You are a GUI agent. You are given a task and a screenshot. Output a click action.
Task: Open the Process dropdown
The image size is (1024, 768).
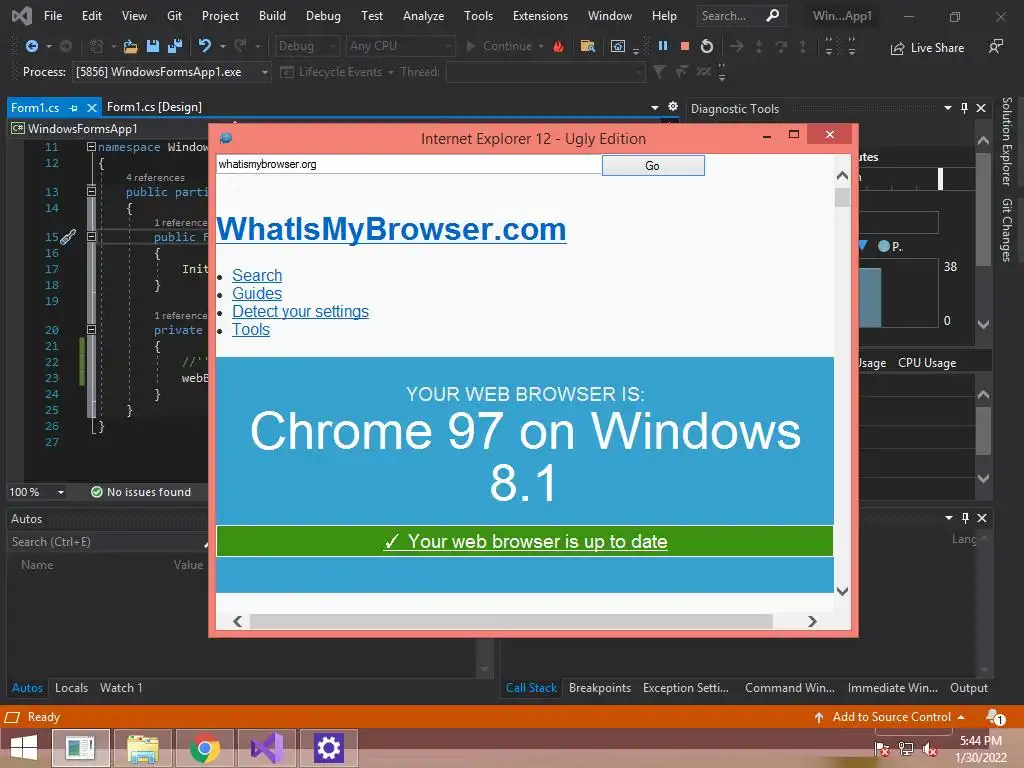tap(264, 72)
